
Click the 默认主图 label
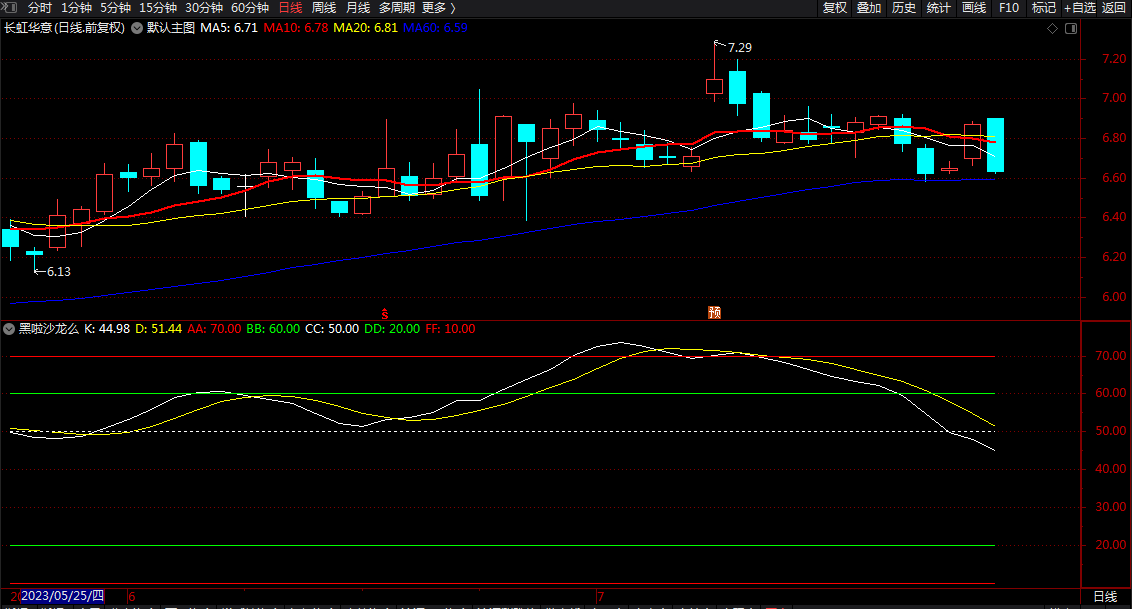click(170, 28)
